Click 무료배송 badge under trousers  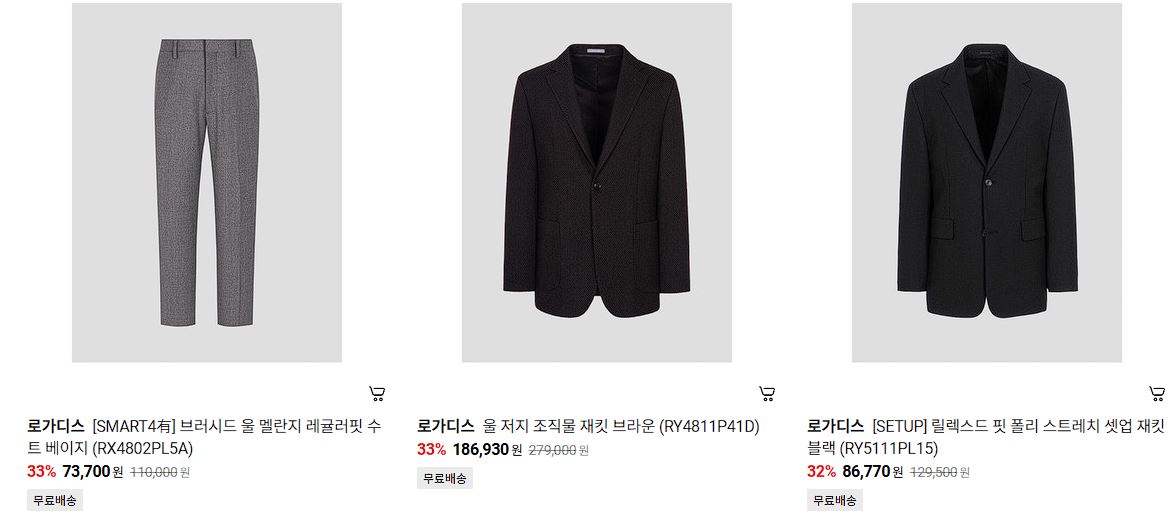pyautogui.click(x=55, y=500)
